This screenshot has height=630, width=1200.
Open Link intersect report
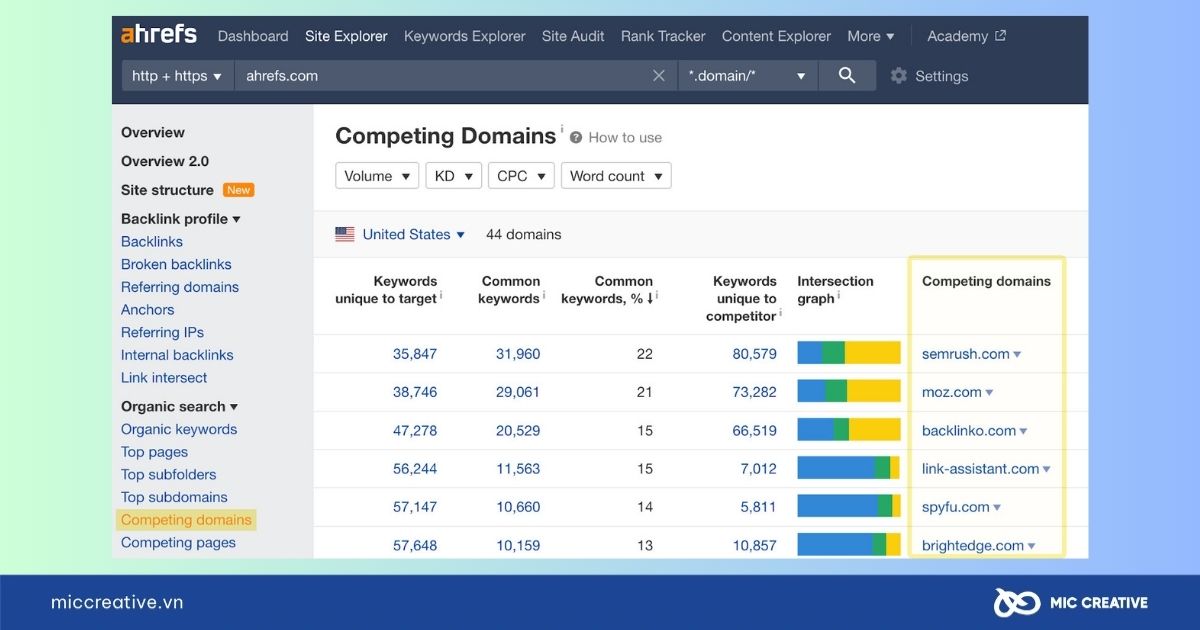164,378
